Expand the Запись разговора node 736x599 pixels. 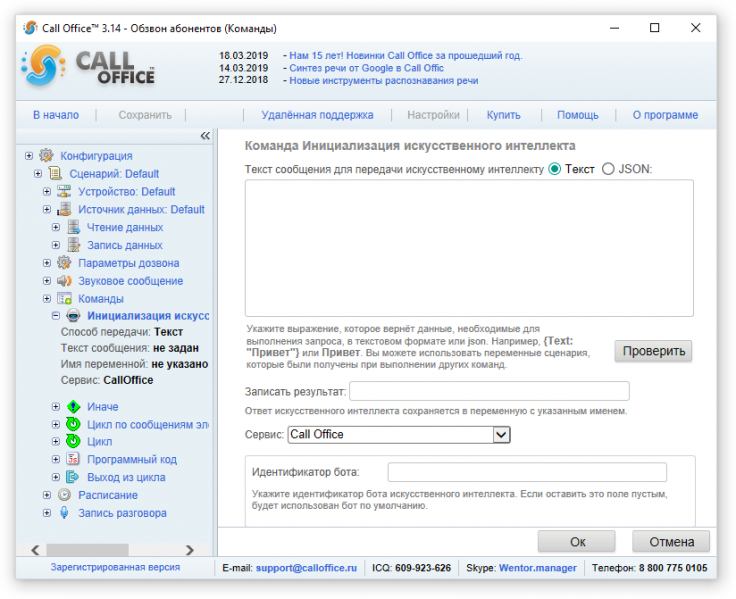pos(47,513)
